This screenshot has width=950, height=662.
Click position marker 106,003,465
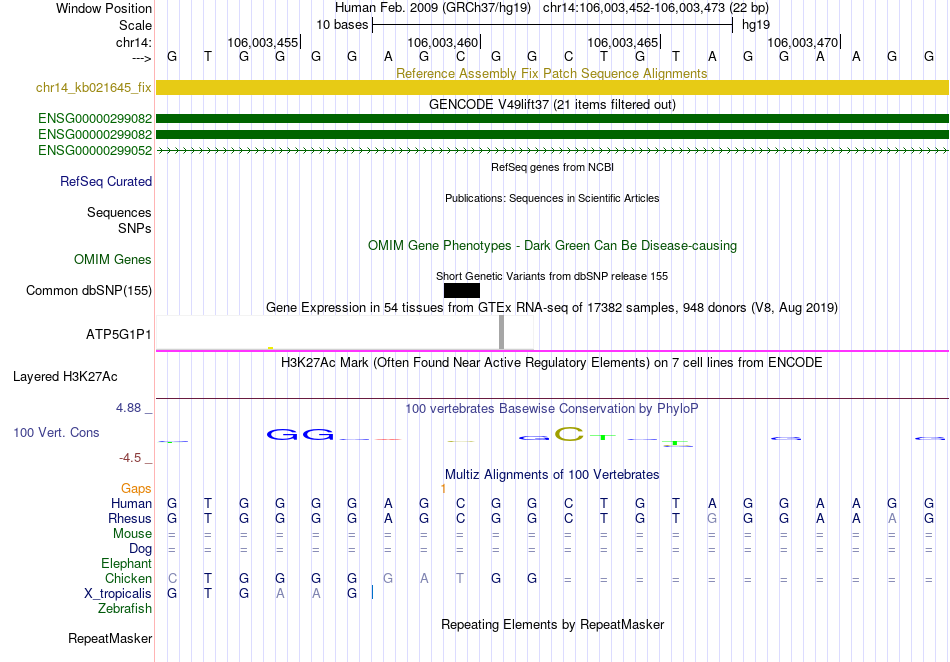click(x=623, y=42)
